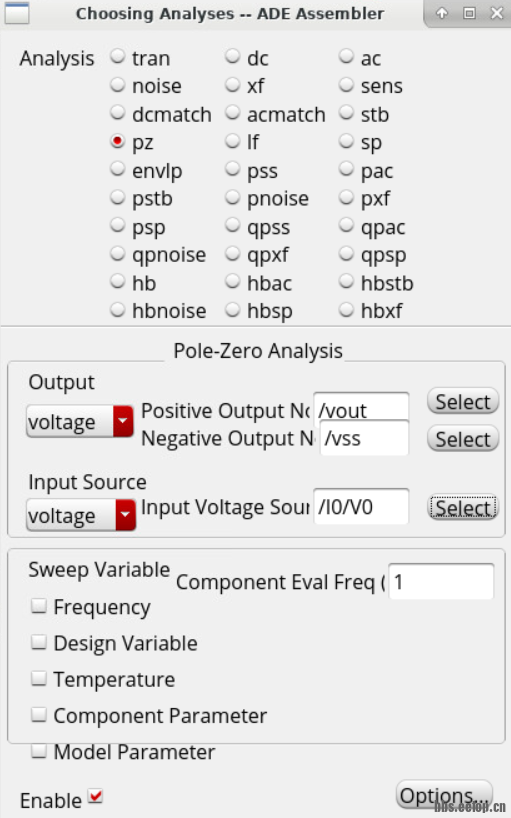Screen dimensions: 511x818
Task: Open the Input Source voltage dropdown
Action: pyautogui.click(x=81, y=515)
